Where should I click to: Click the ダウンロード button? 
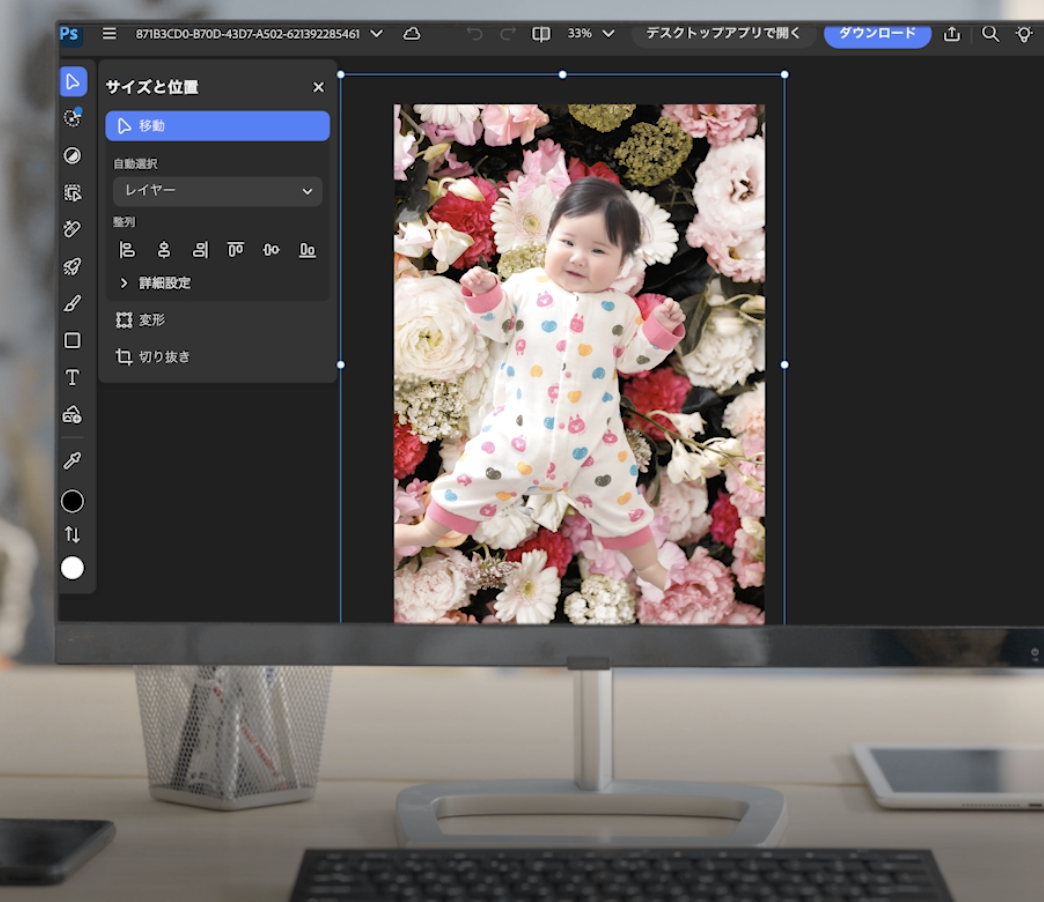pyautogui.click(x=877, y=34)
